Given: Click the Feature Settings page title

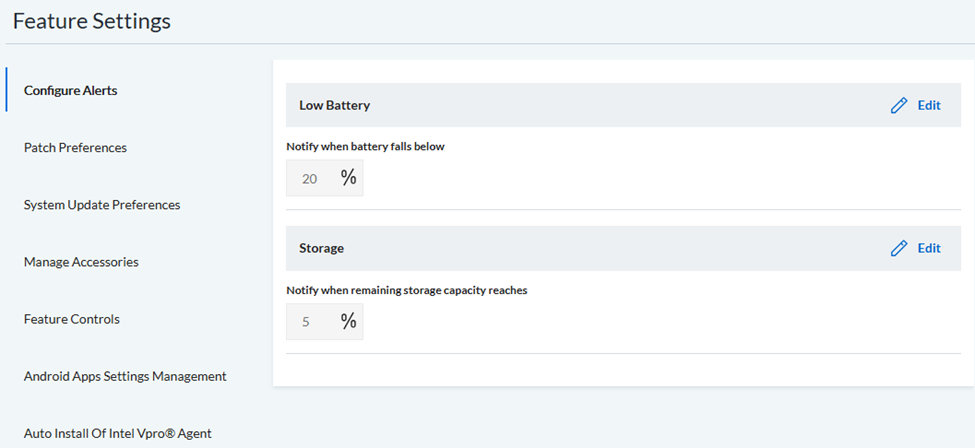Looking at the screenshot, I should (91, 21).
